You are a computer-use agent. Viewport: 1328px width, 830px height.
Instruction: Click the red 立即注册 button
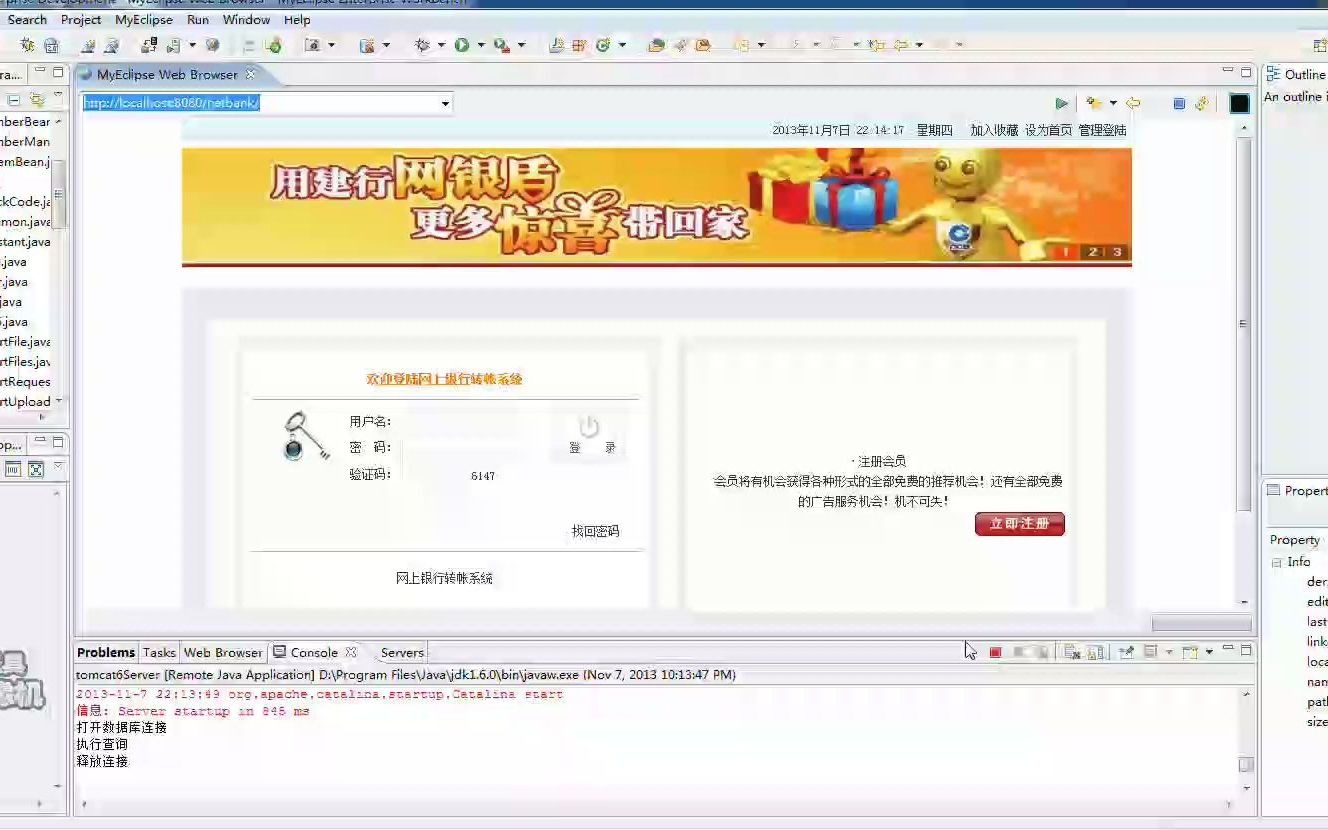click(x=1019, y=524)
